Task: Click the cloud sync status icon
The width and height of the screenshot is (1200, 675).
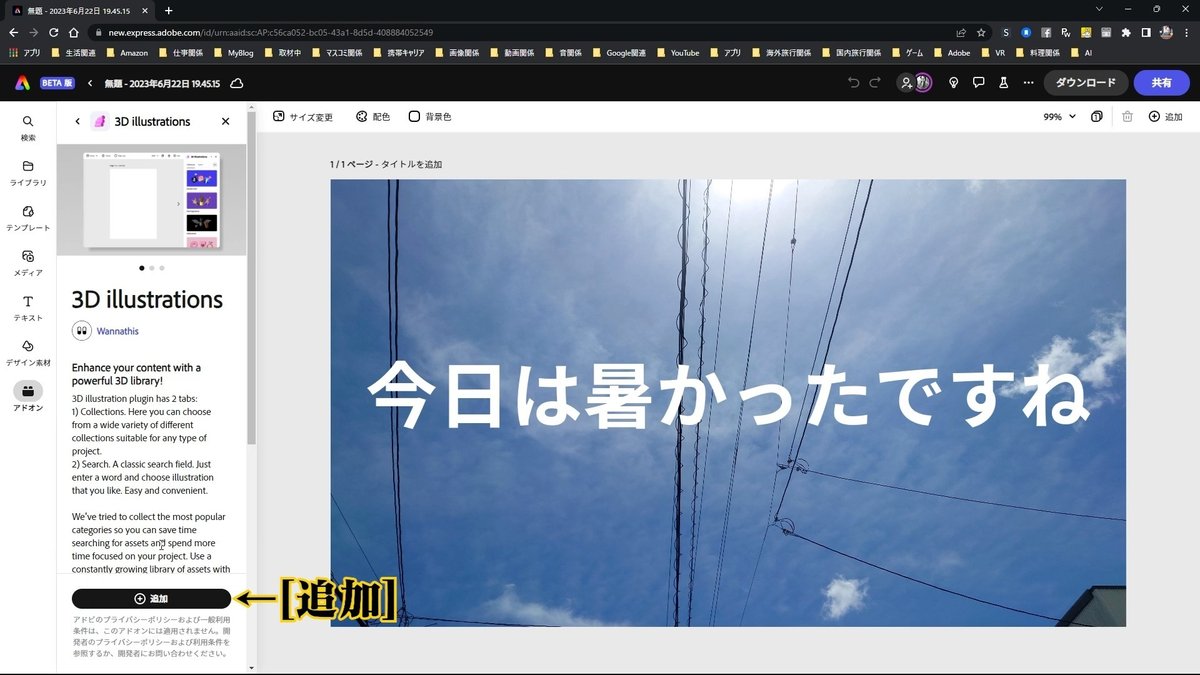Action: [237, 83]
